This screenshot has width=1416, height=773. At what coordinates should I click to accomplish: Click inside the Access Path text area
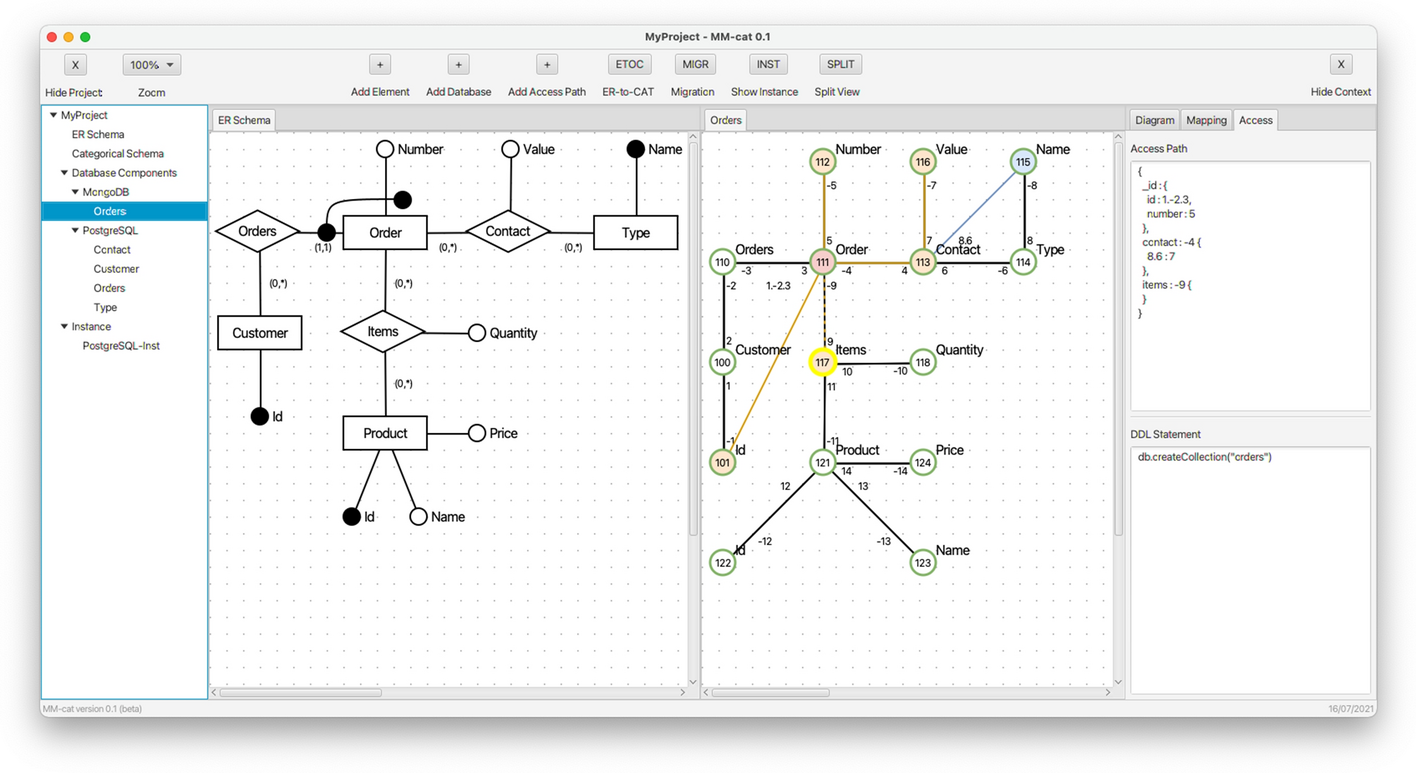click(1250, 285)
